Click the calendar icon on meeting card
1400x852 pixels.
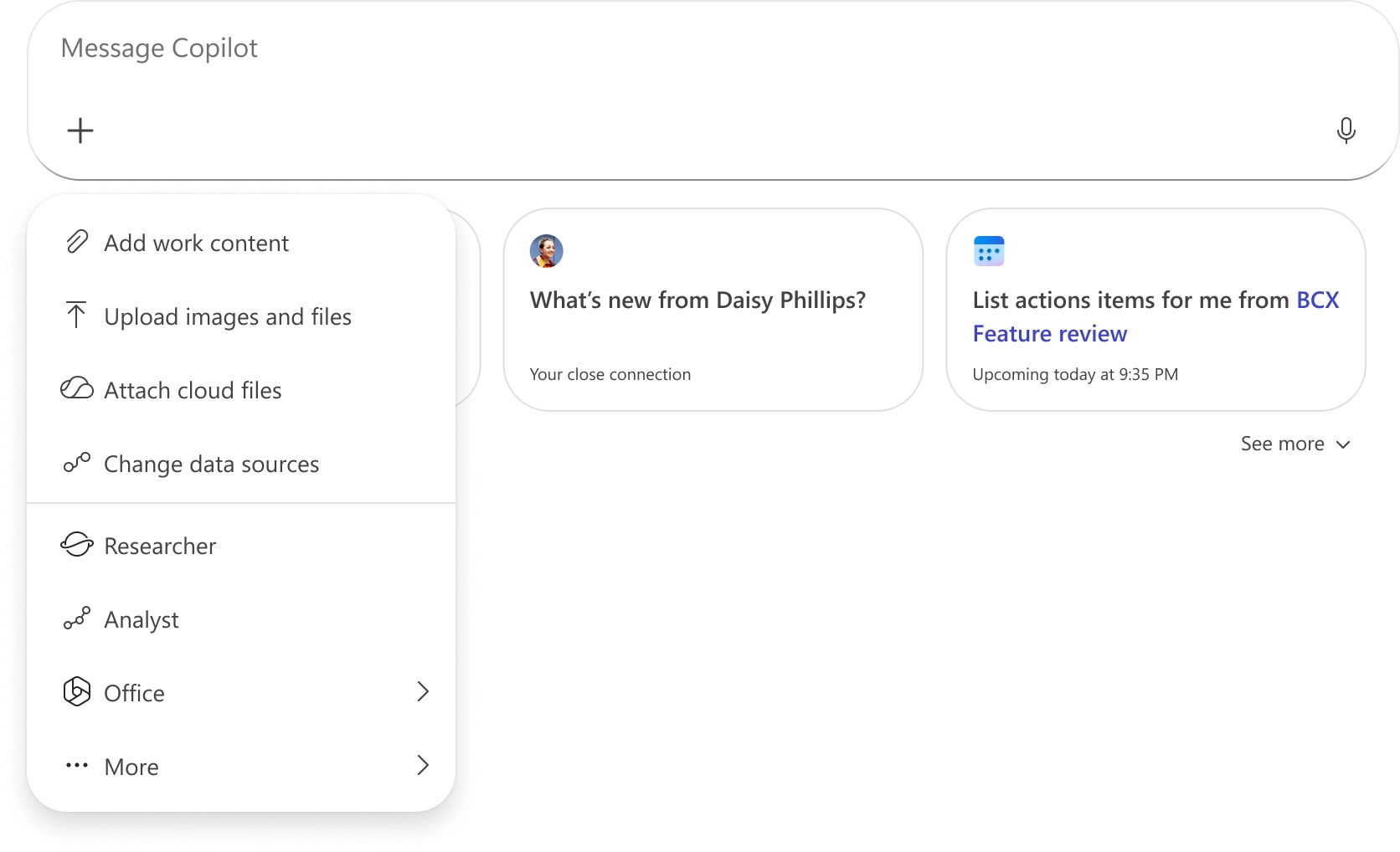(989, 251)
